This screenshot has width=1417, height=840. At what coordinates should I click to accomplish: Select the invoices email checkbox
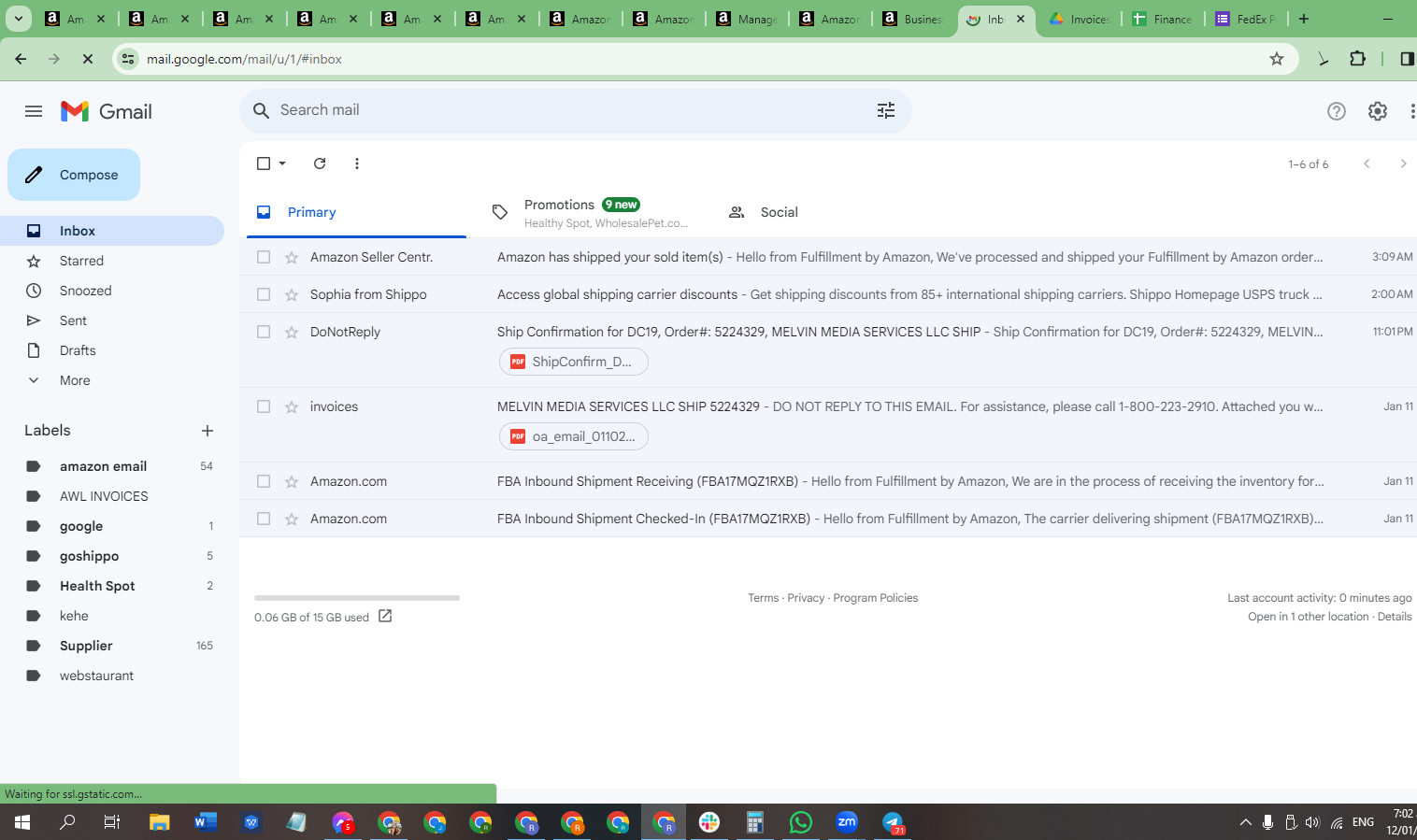point(264,406)
